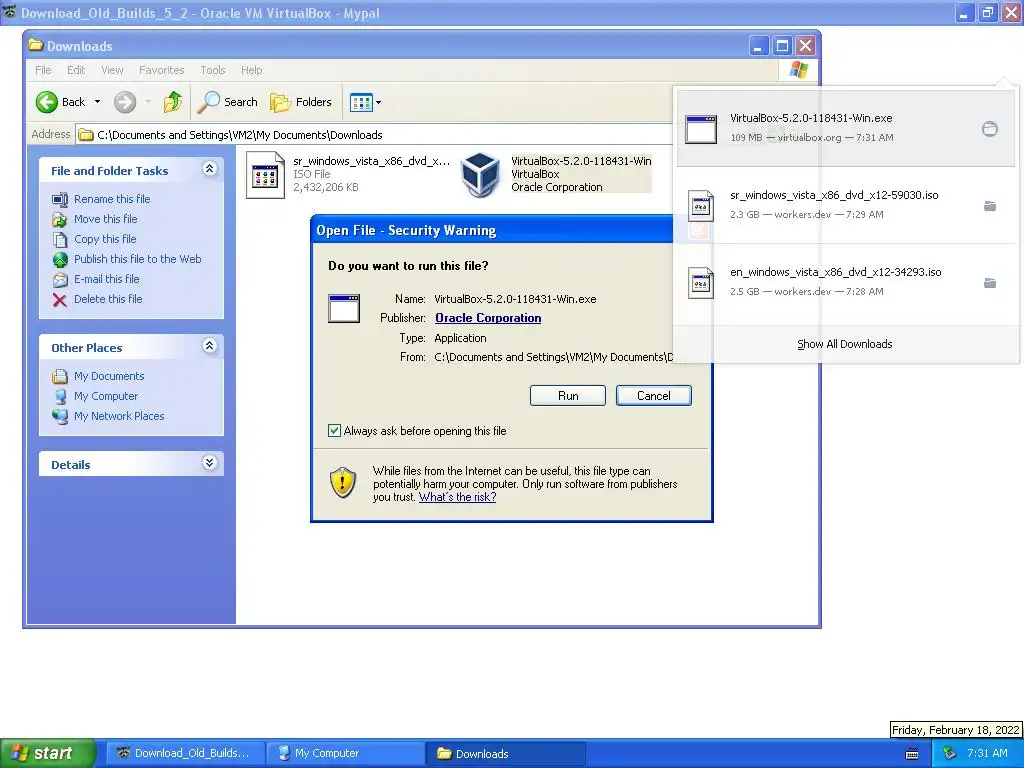This screenshot has width=1024, height=768.
Task: Click the Publish to the Web globe icon
Action: [x=59, y=260]
